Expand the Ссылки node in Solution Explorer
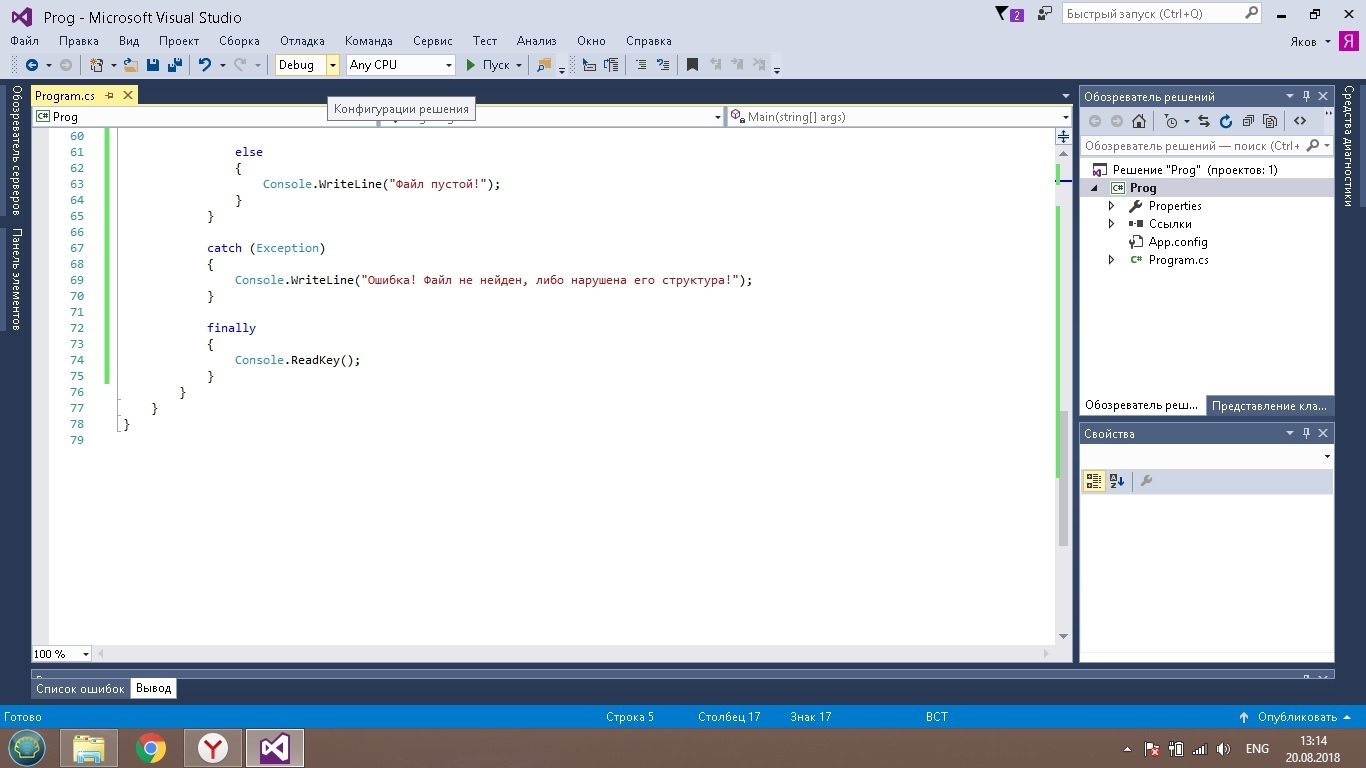Screen dimensions: 1366x768 (1111, 224)
